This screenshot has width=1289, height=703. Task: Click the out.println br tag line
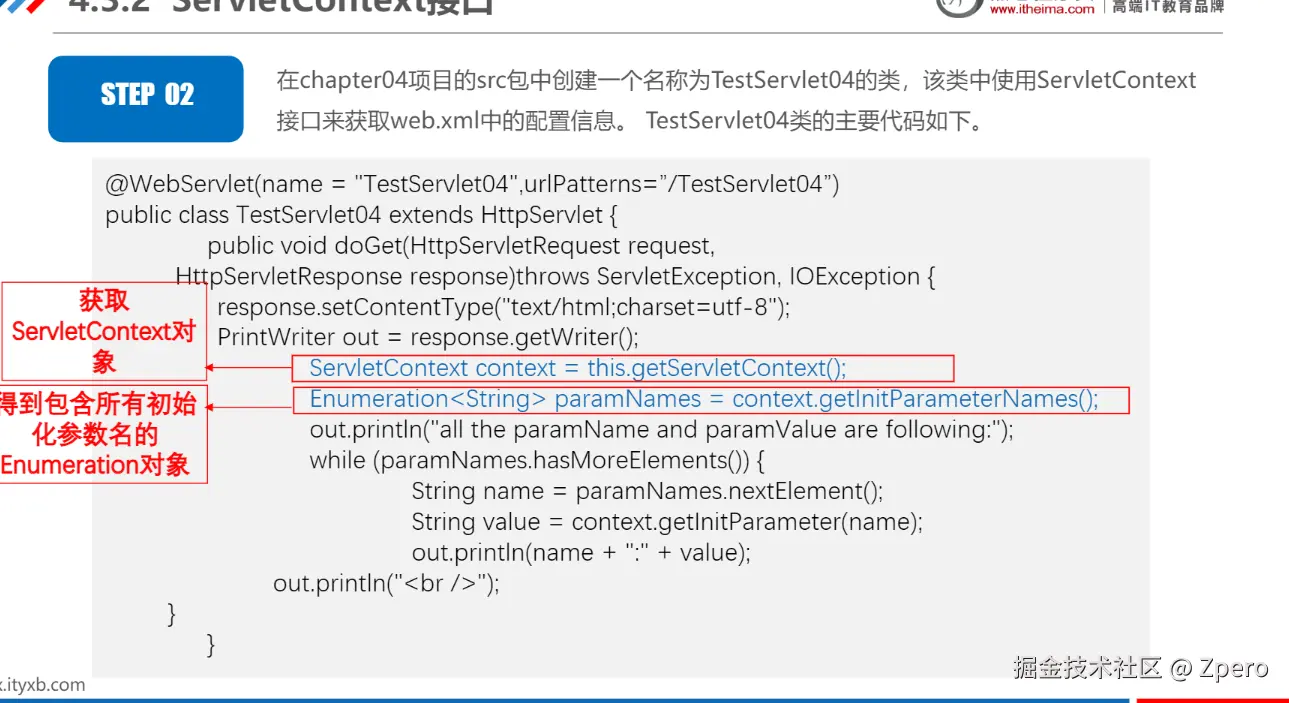click(x=386, y=584)
